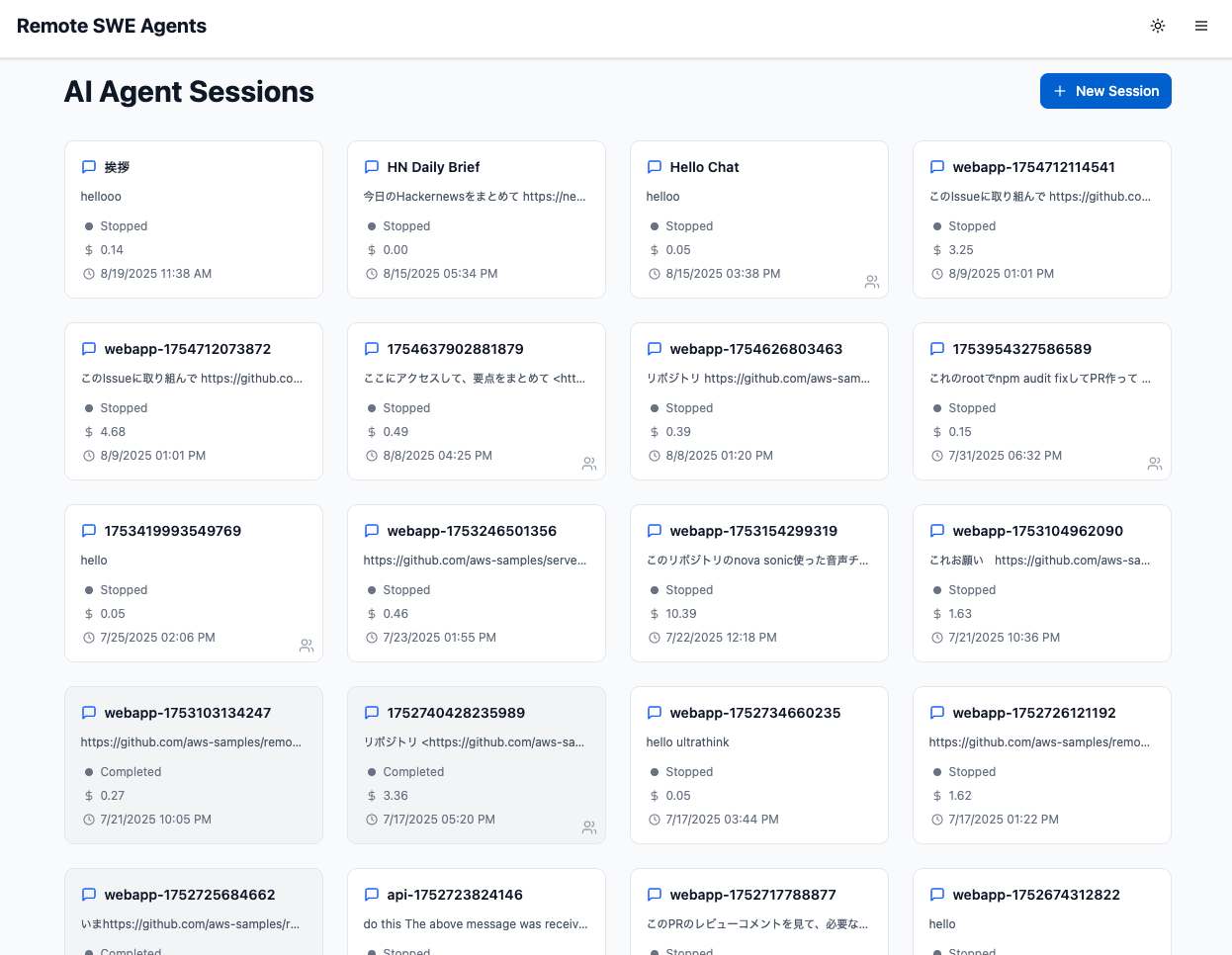Click the New Session button
This screenshot has height=955, width=1232.
[1105, 91]
